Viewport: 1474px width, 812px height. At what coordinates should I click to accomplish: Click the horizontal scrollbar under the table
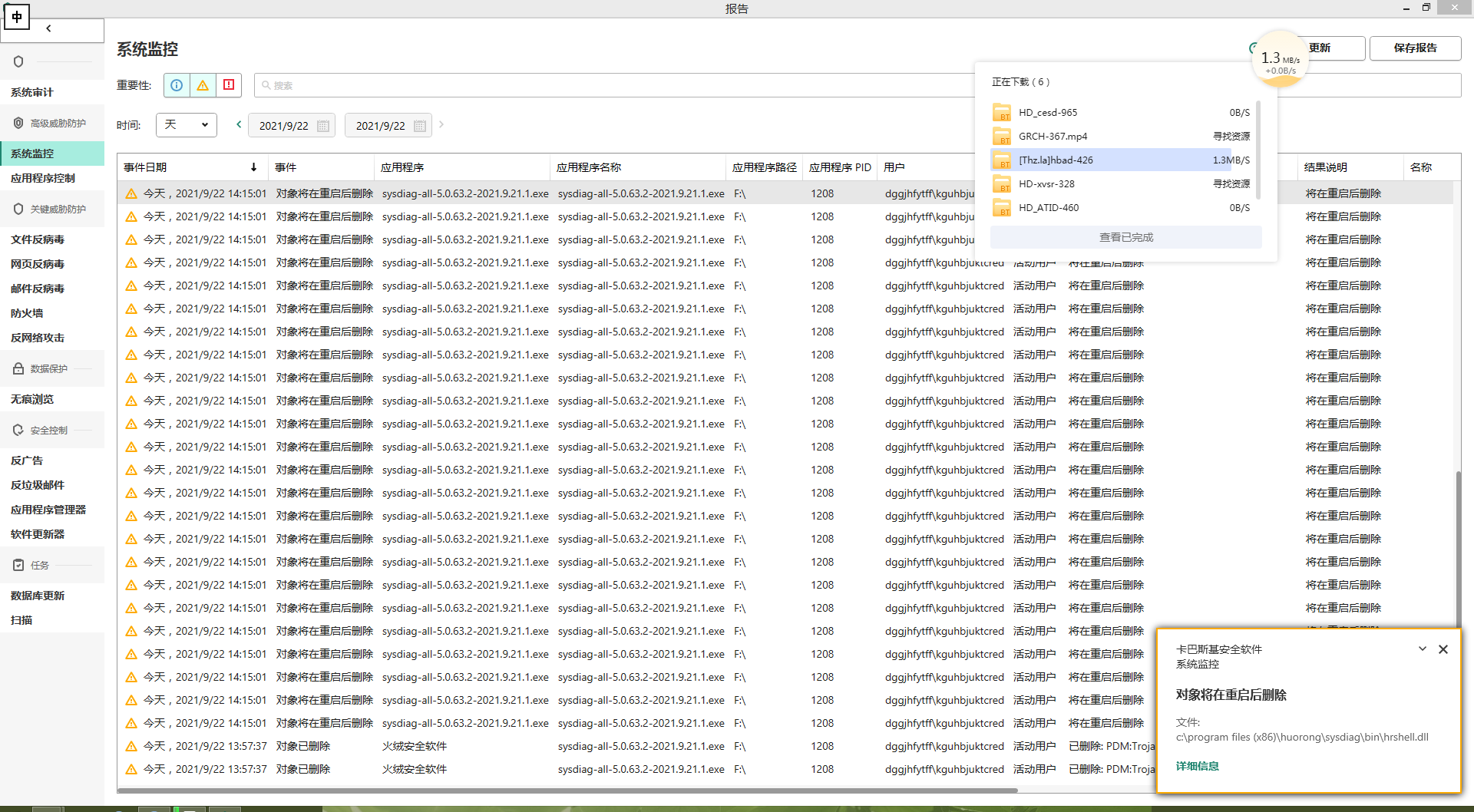tap(568, 790)
